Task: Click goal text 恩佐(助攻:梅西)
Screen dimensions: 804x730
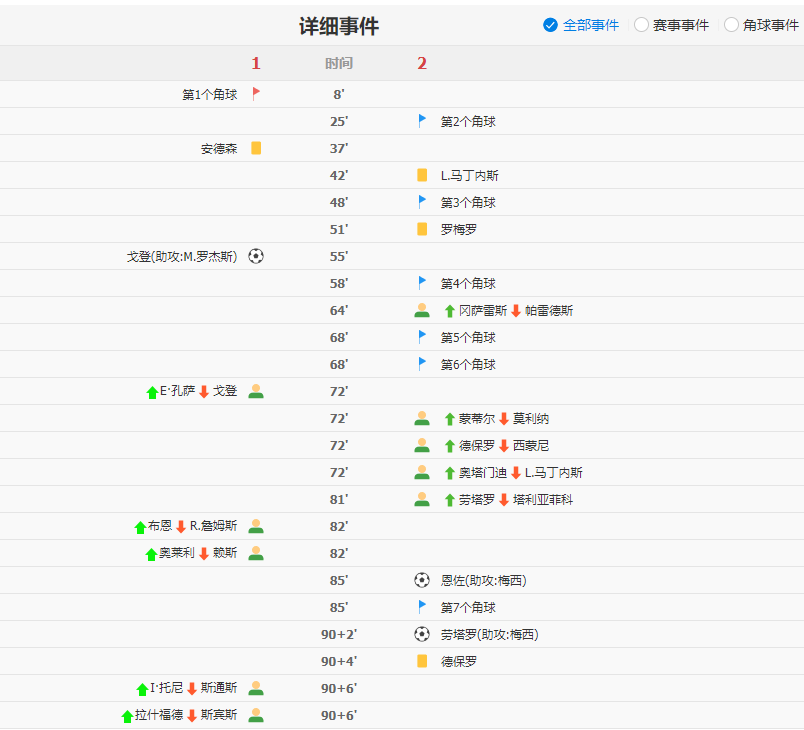Action: [x=484, y=580]
